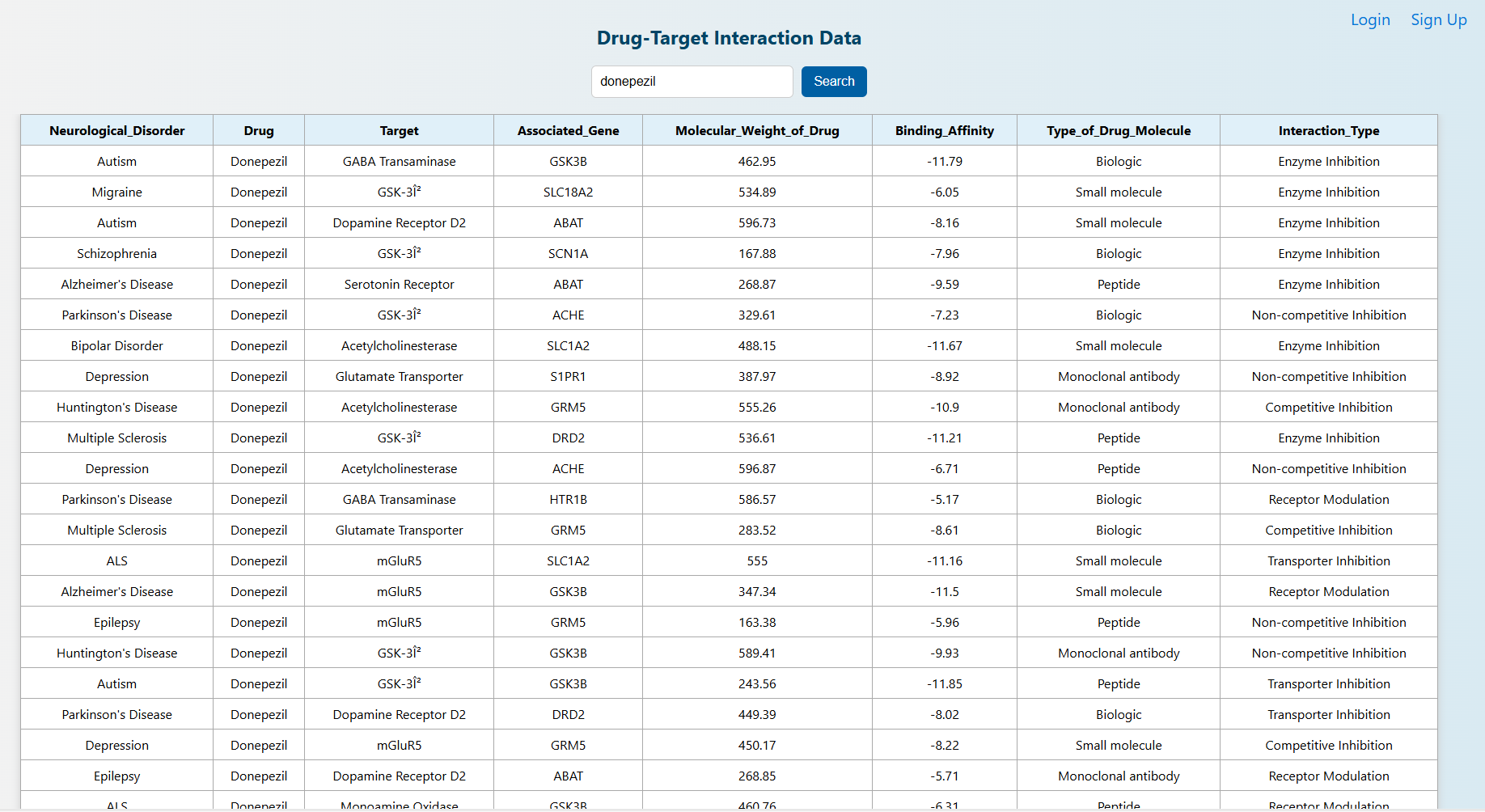Click binding affinity value -7.96
Viewport: 1485px width, 812px height.
coord(945,253)
